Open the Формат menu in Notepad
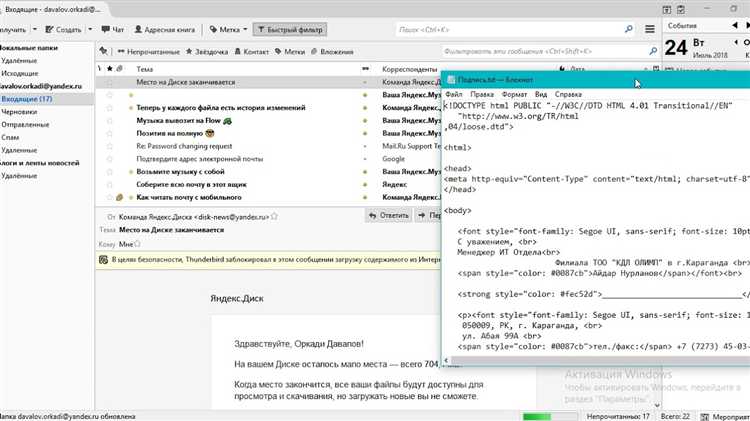Viewport: 750px width, 421px height. [x=514, y=94]
